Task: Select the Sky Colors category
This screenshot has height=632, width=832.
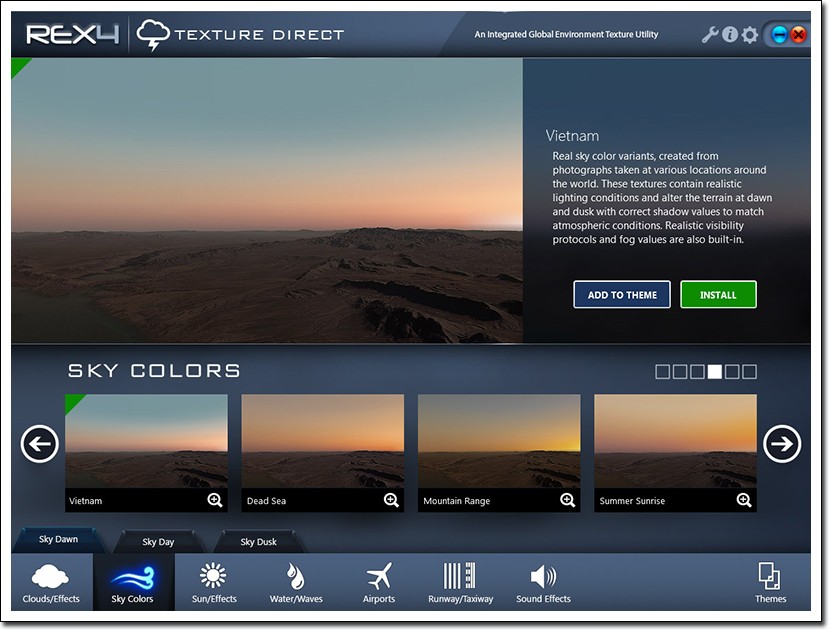Action: (x=133, y=583)
